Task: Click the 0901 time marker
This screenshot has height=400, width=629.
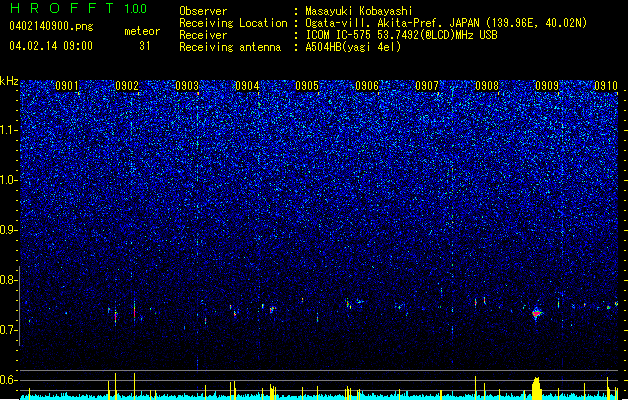Action: (67, 86)
